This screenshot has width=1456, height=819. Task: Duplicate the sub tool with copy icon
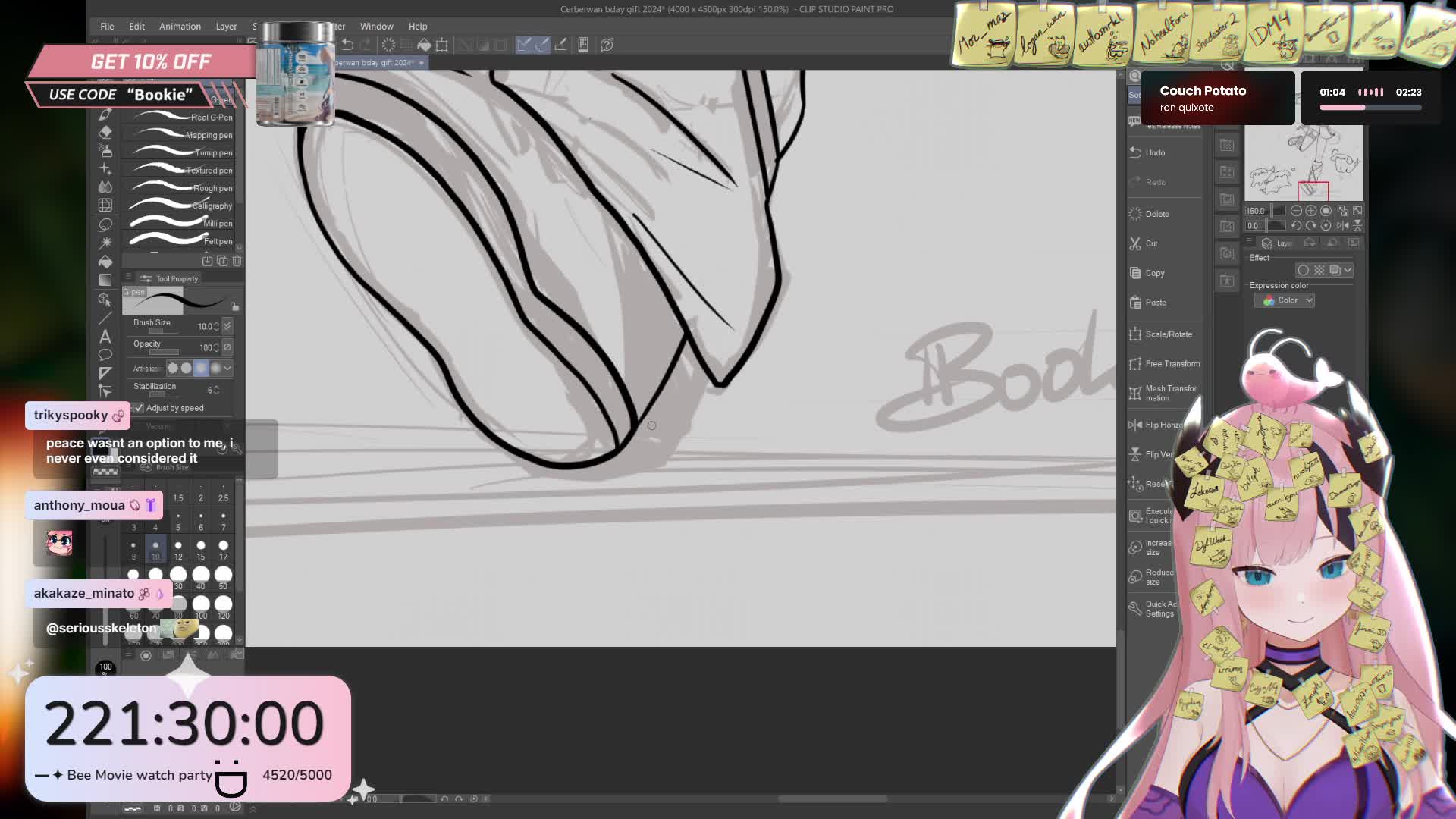click(x=222, y=261)
